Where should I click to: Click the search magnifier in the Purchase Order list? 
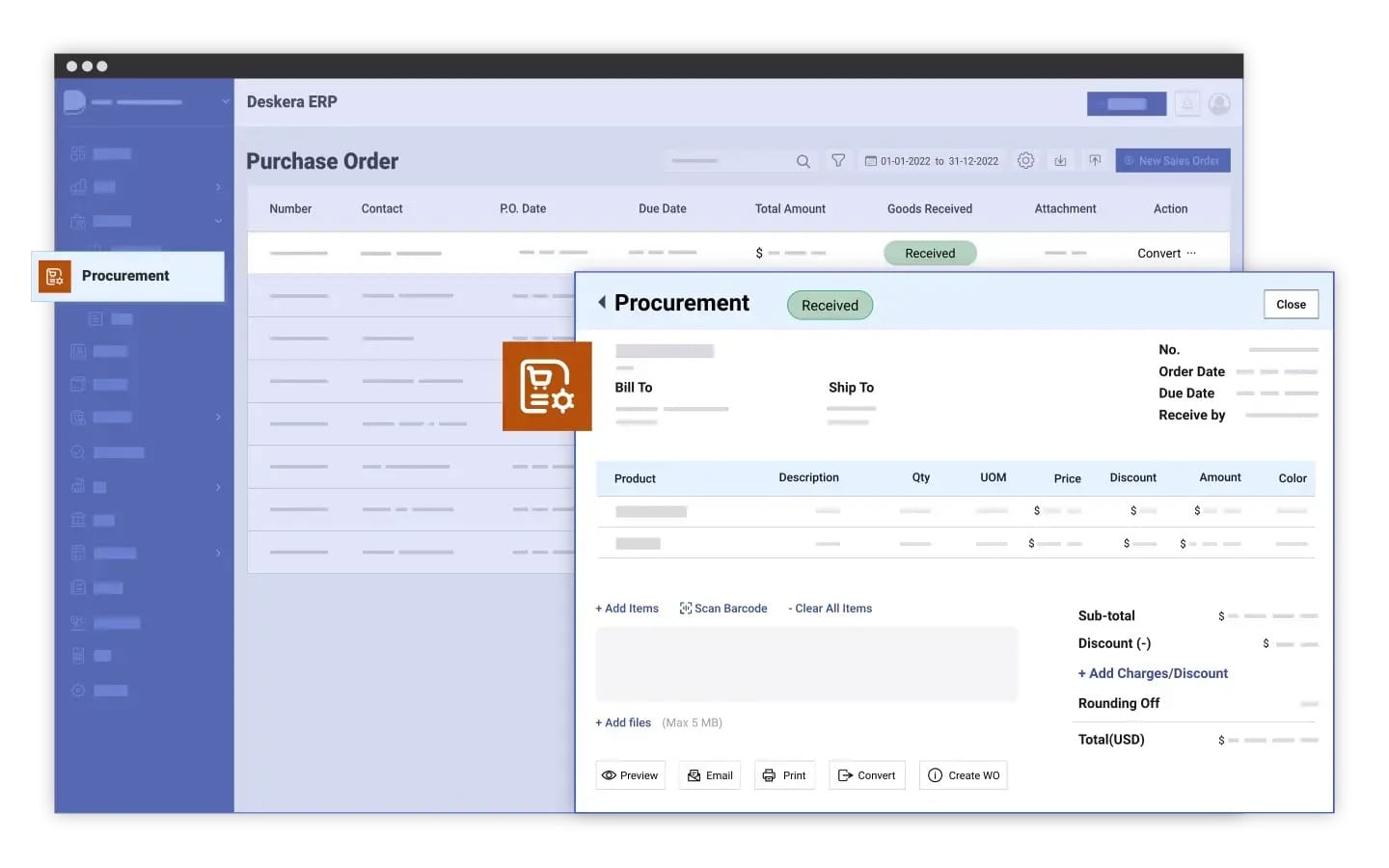(803, 161)
